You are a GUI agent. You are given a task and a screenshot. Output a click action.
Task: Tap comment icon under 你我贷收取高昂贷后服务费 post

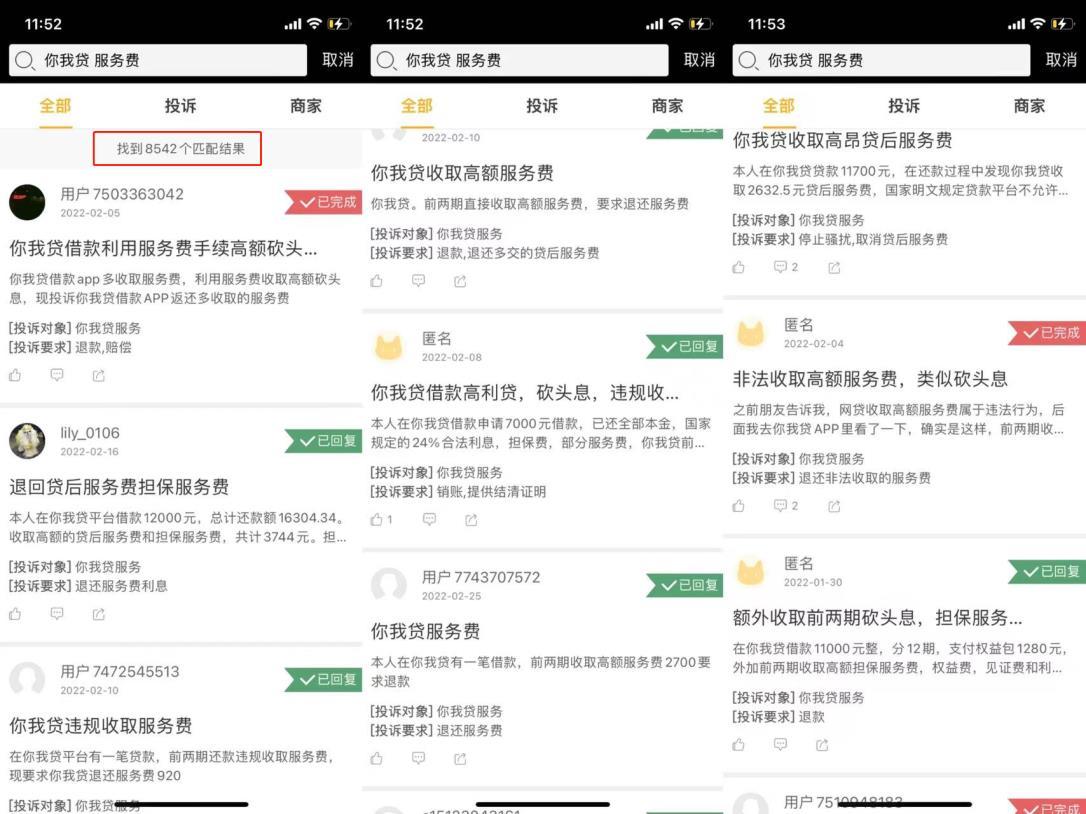tap(786, 267)
